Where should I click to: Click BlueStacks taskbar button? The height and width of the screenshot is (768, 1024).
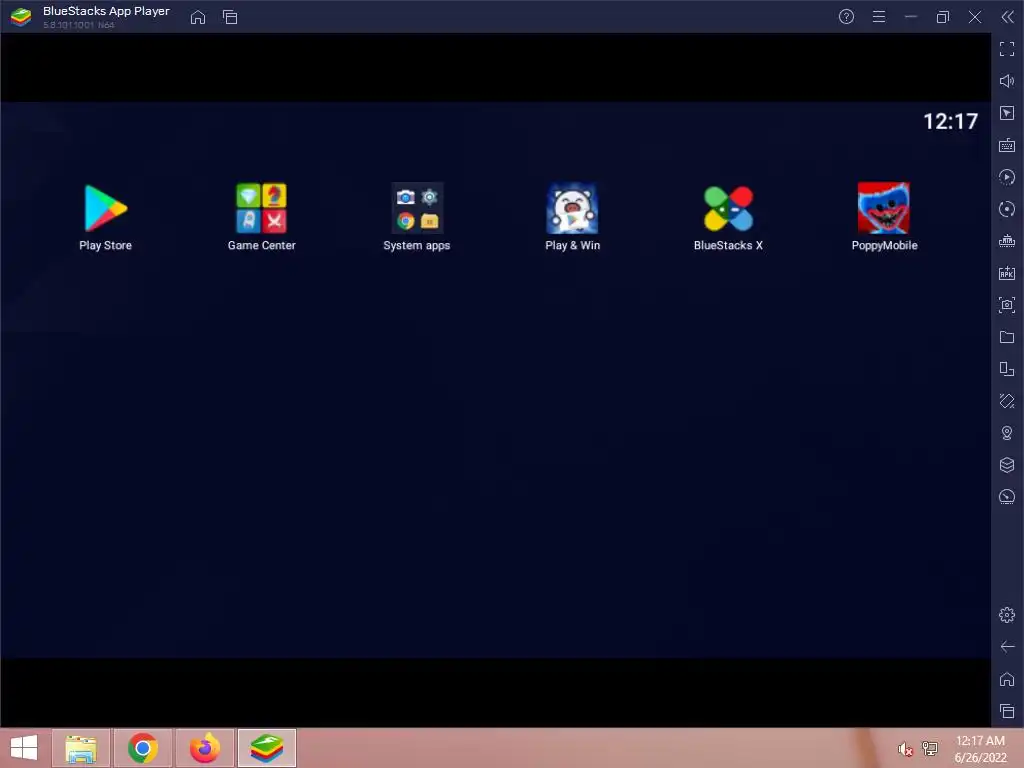[x=267, y=748]
